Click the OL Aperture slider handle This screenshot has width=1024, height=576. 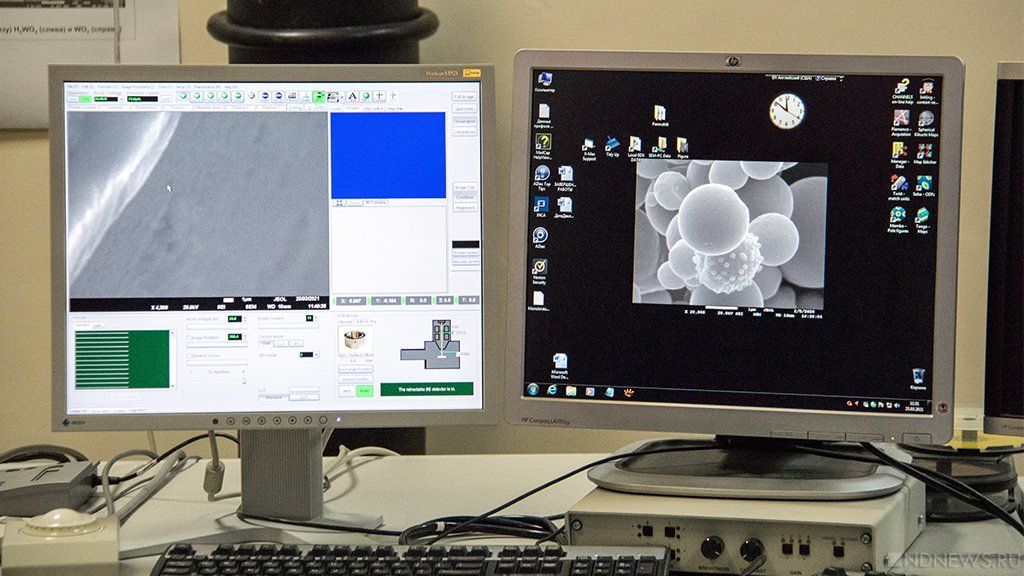point(244,379)
